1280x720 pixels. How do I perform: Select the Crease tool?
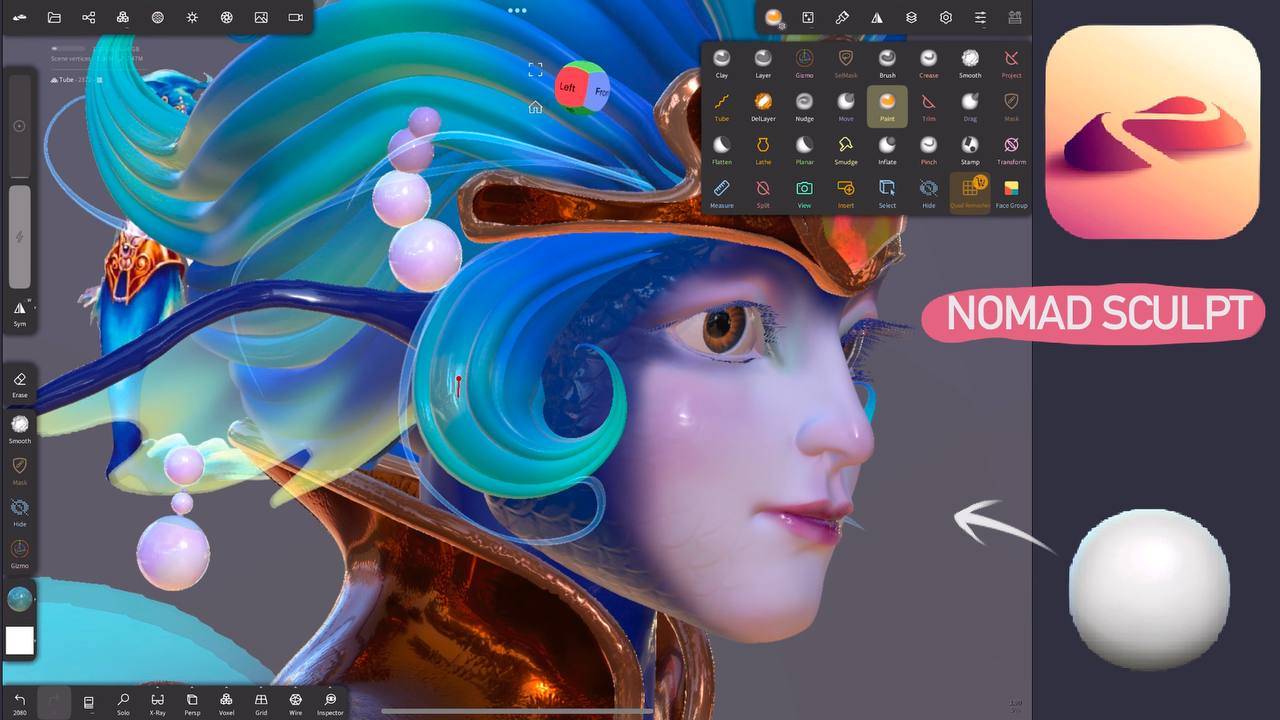(x=929, y=63)
